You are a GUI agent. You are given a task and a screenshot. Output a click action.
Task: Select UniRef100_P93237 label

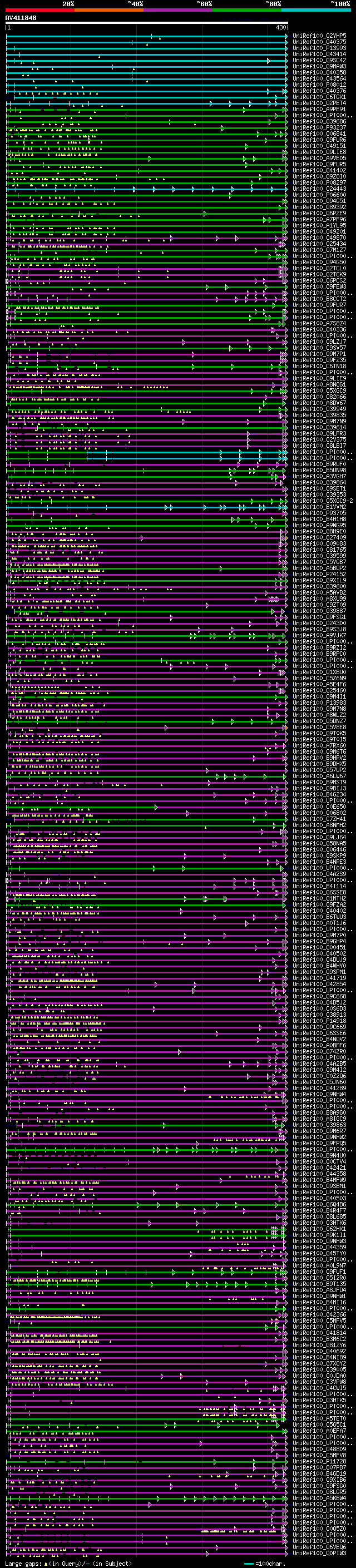(319, 128)
